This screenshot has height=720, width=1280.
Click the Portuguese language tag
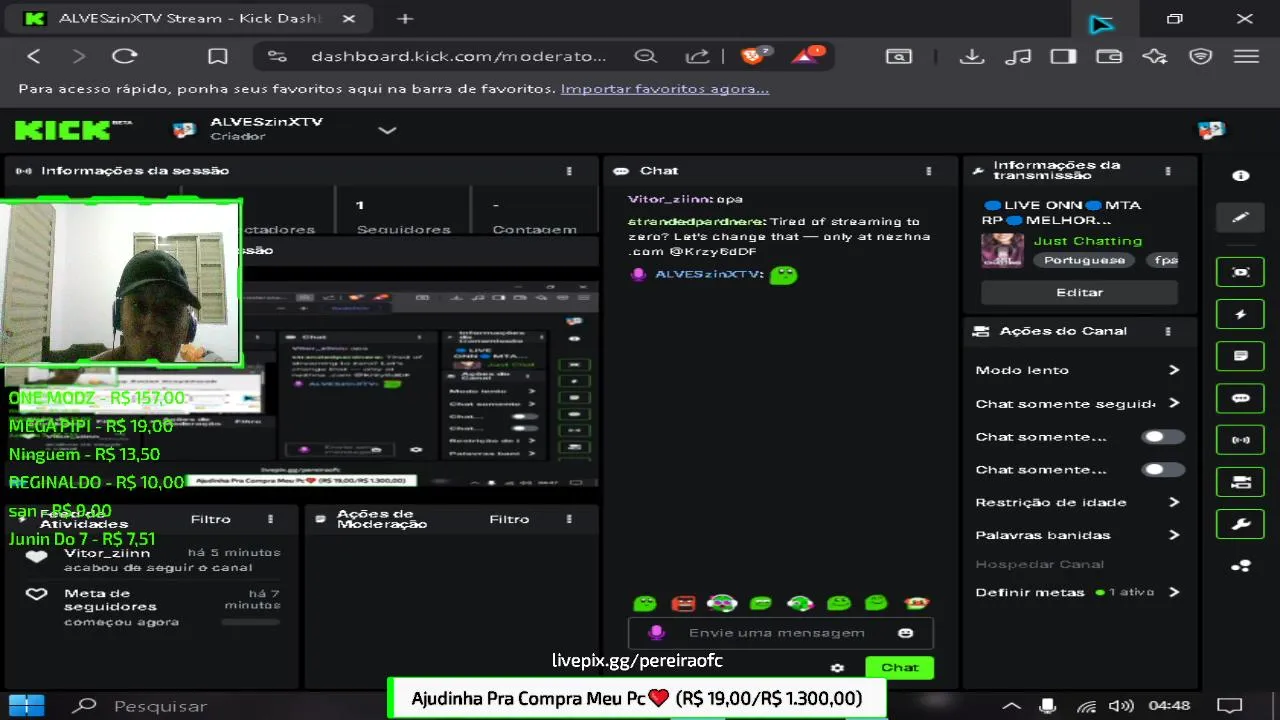[1084, 260]
